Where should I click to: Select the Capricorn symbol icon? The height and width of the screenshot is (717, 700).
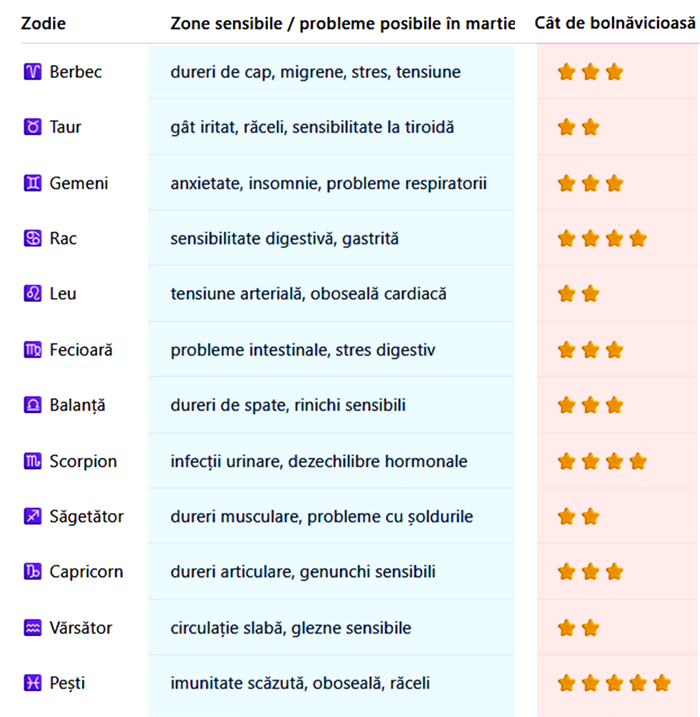coord(32,572)
